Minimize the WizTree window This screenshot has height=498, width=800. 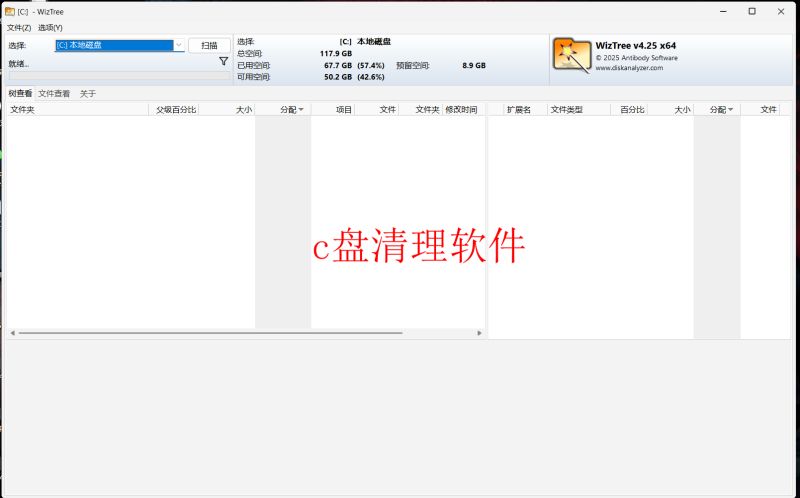tap(723, 11)
